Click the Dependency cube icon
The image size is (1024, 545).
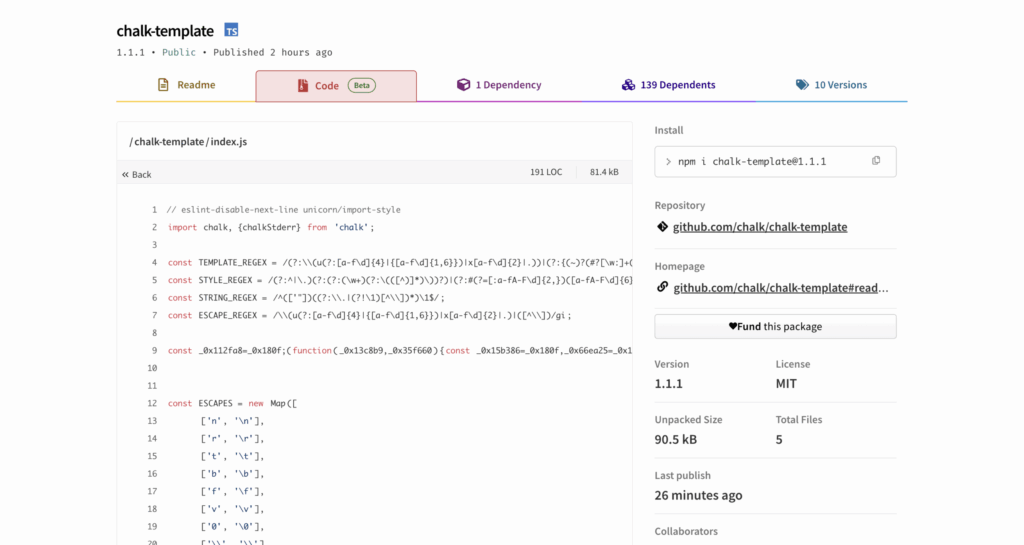(463, 85)
